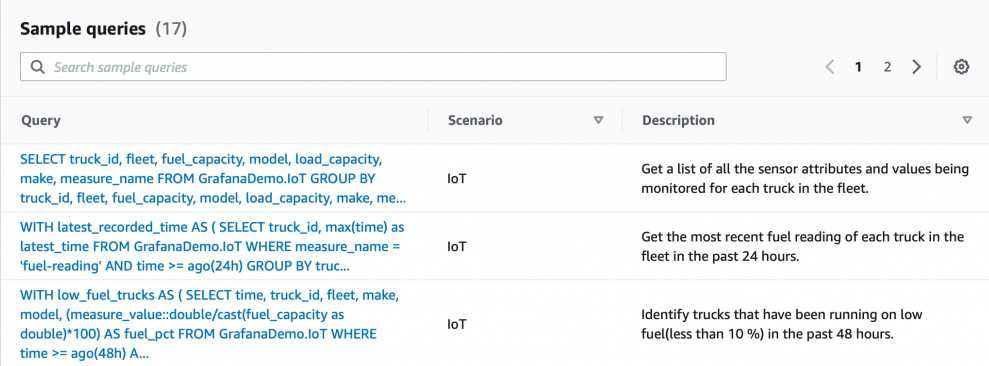Click description 'Get a list of all the sensor attributes'
989x366 pixels.
coord(805,179)
